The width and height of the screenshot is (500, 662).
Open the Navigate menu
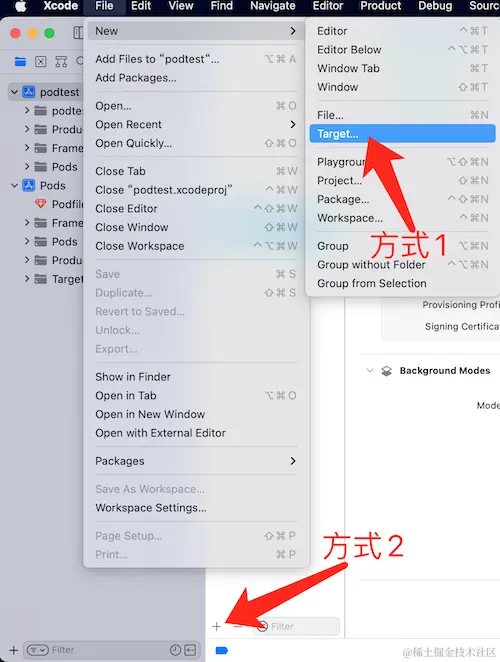click(272, 6)
